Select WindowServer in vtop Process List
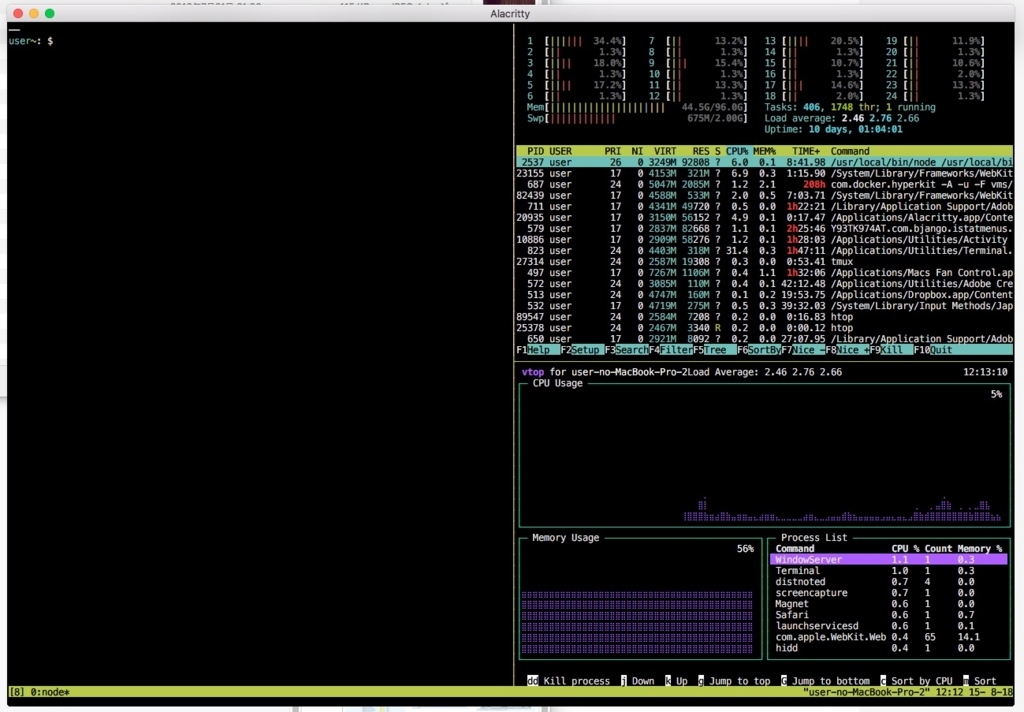The width and height of the screenshot is (1024, 712). (888, 560)
